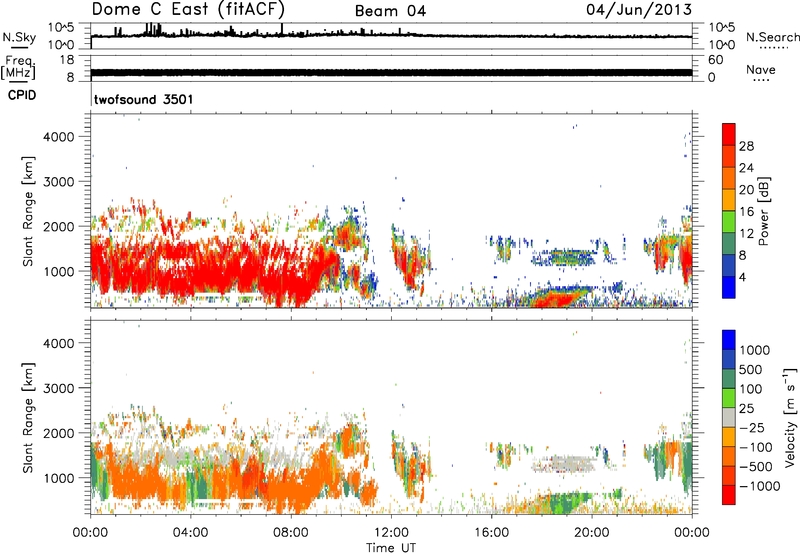
Task: Click "Slant Range [km]" label of Velocity panel
Action: pos(28,417)
